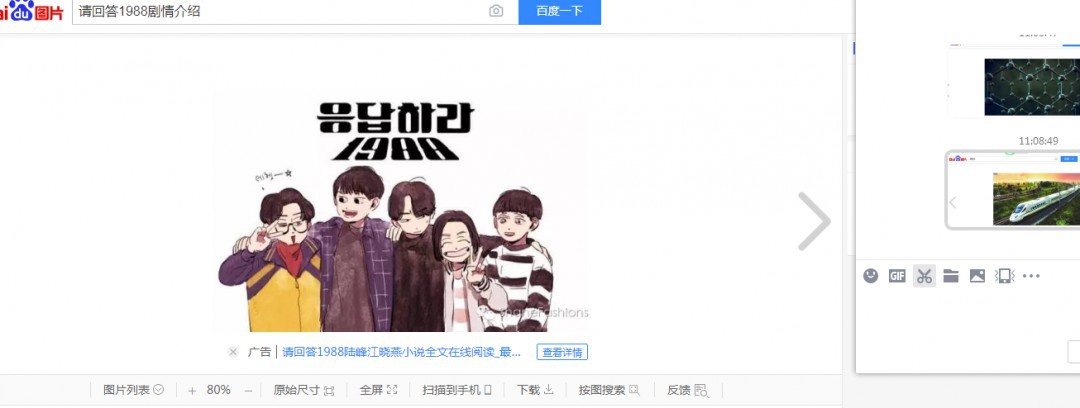This screenshot has width=1080, height=408.
Task: Open the emoji picker in chat
Action: tap(871, 276)
